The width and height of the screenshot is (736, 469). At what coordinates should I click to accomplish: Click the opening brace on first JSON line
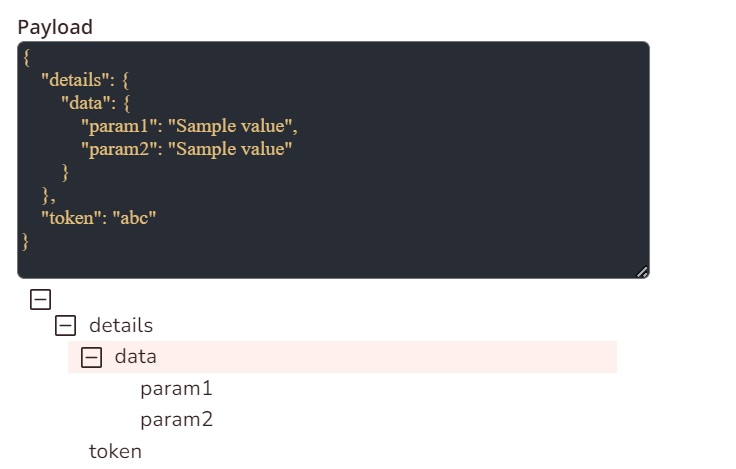(x=26, y=58)
